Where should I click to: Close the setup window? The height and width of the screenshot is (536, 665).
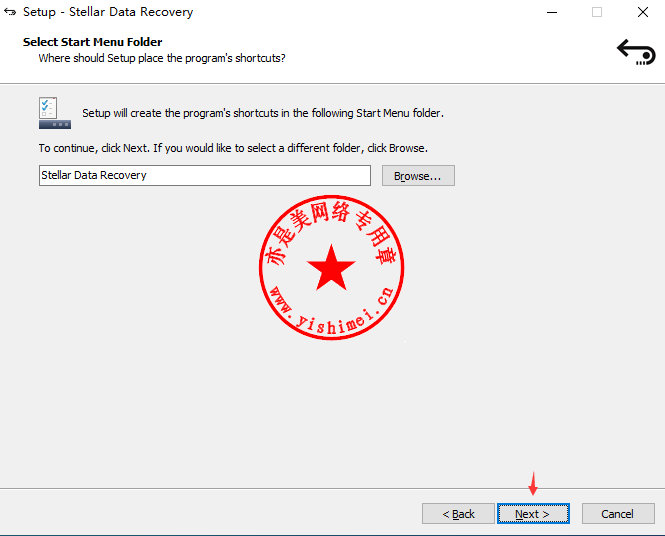coord(643,12)
